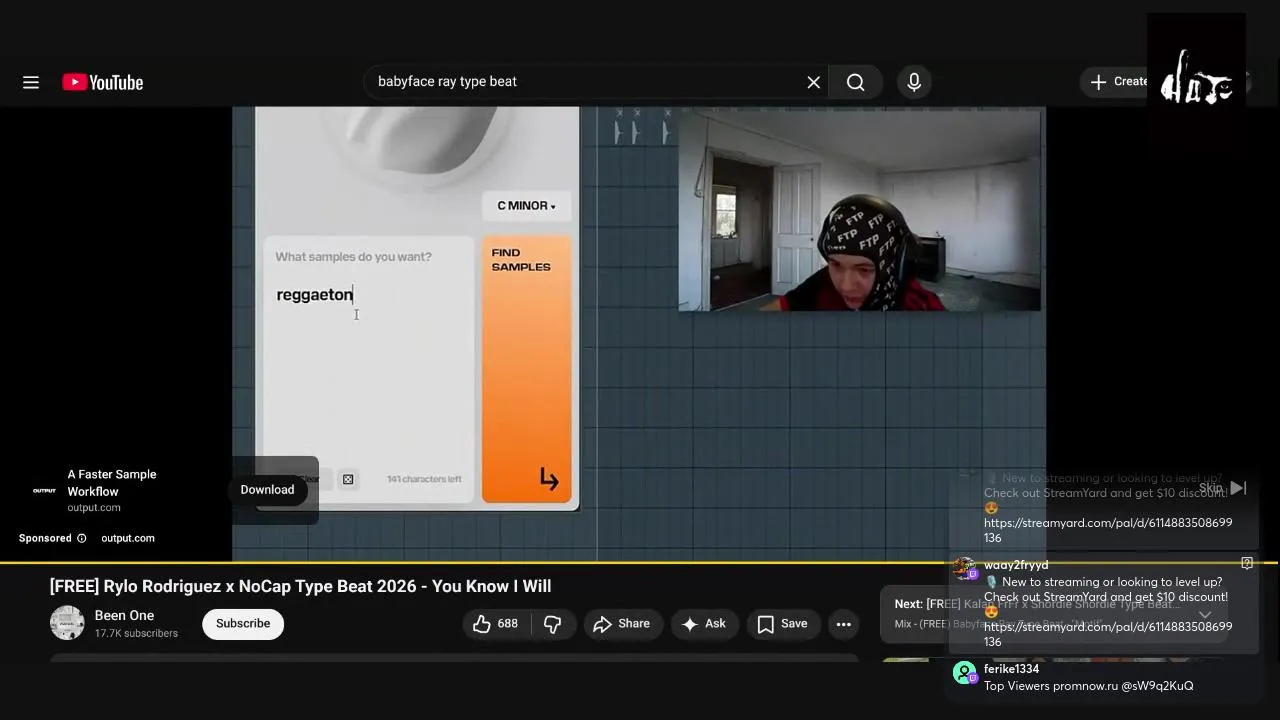Click the skip-next arrow icon
Screen dimensions: 1280x720
1239,488
